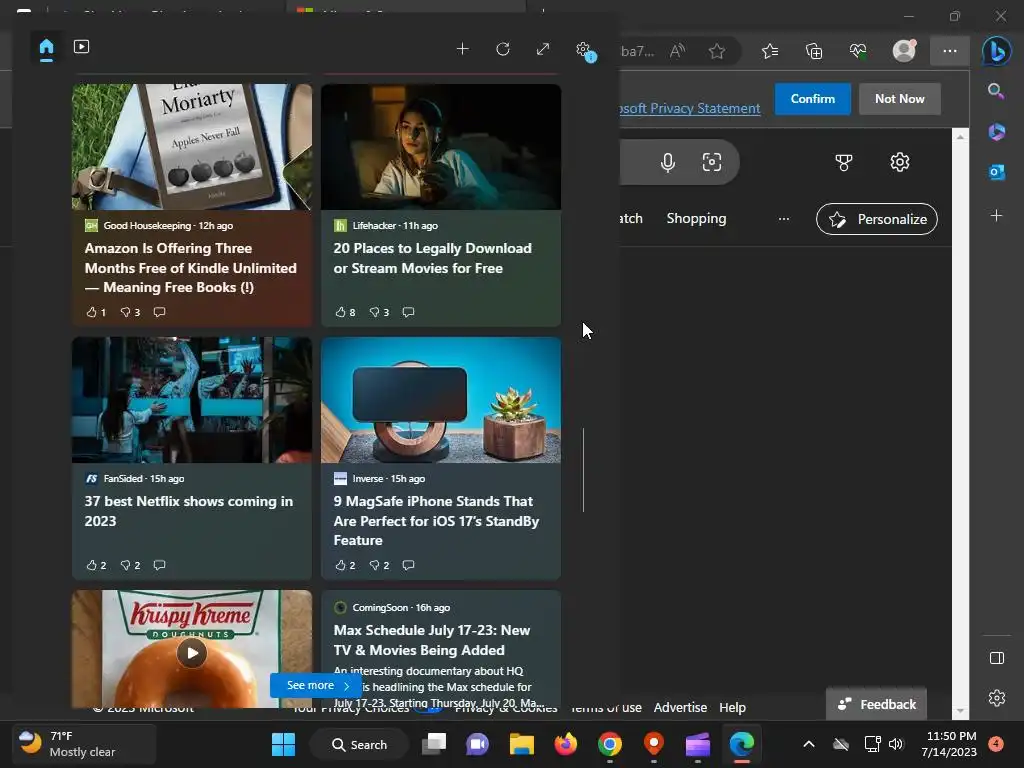Open the widgets video Watch tab
Screen dimensions: 1024x768
tap(82, 47)
